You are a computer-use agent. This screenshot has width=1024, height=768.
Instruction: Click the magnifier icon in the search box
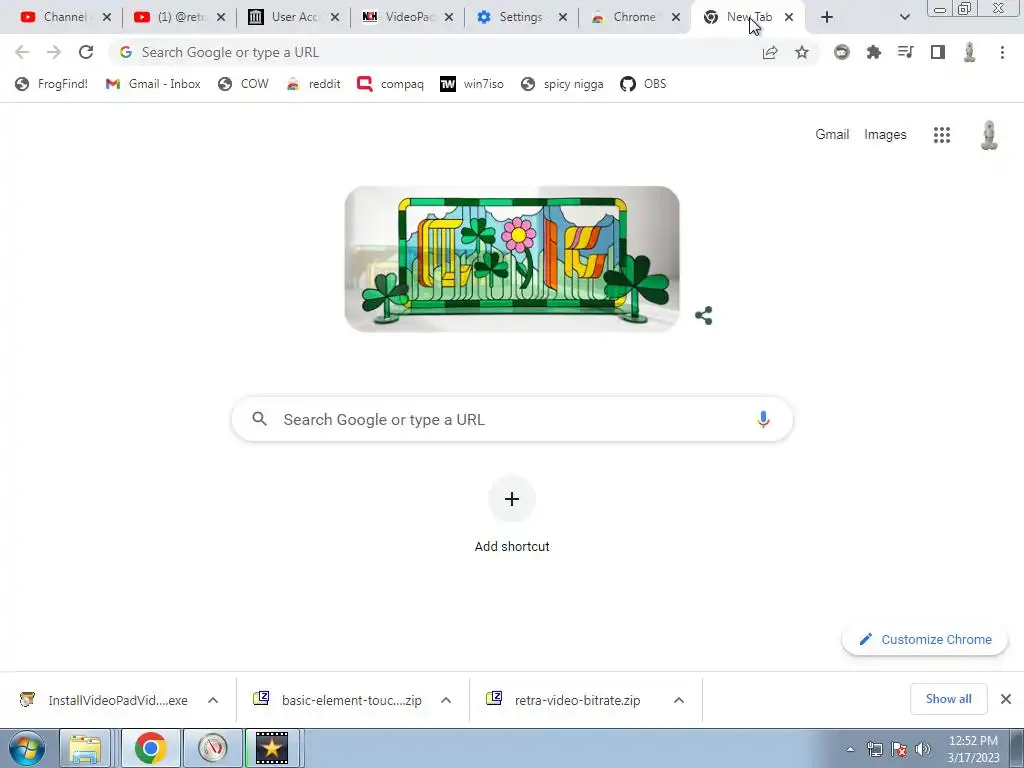259,419
